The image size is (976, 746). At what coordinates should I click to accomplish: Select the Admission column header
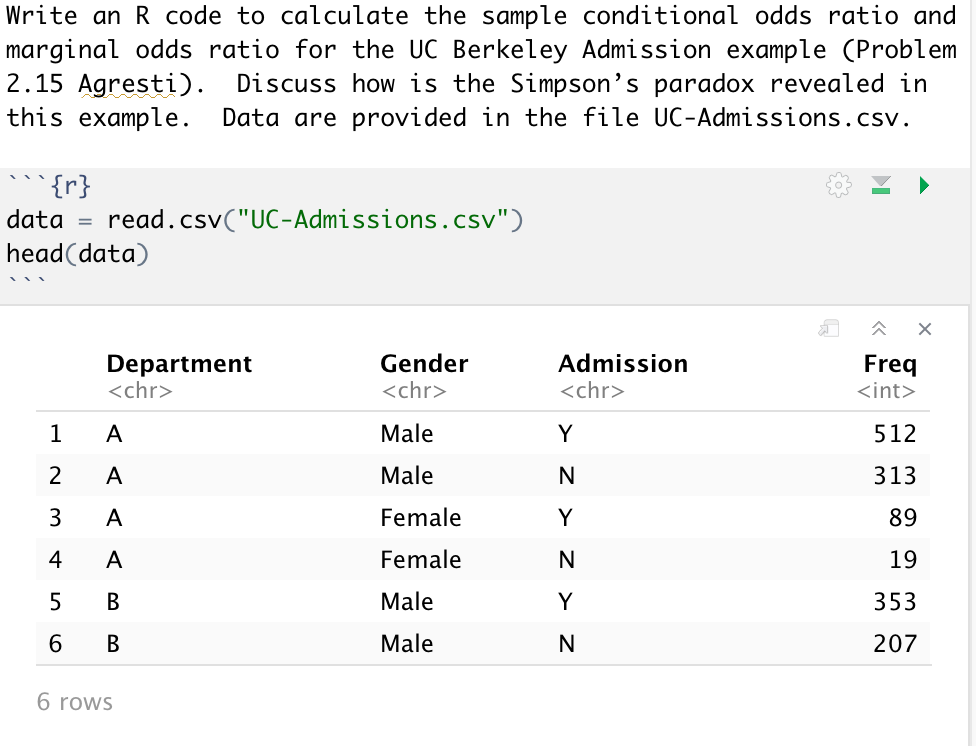[x=622, y=363]
